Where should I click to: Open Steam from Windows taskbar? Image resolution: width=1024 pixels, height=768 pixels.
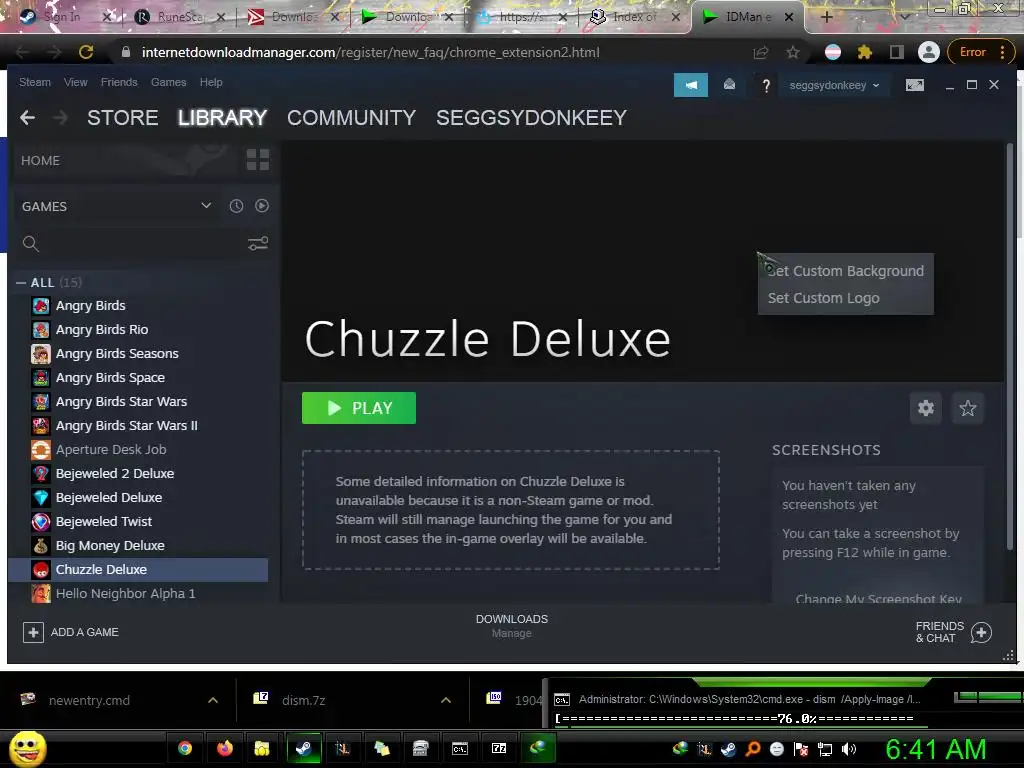tap(304, 748)
